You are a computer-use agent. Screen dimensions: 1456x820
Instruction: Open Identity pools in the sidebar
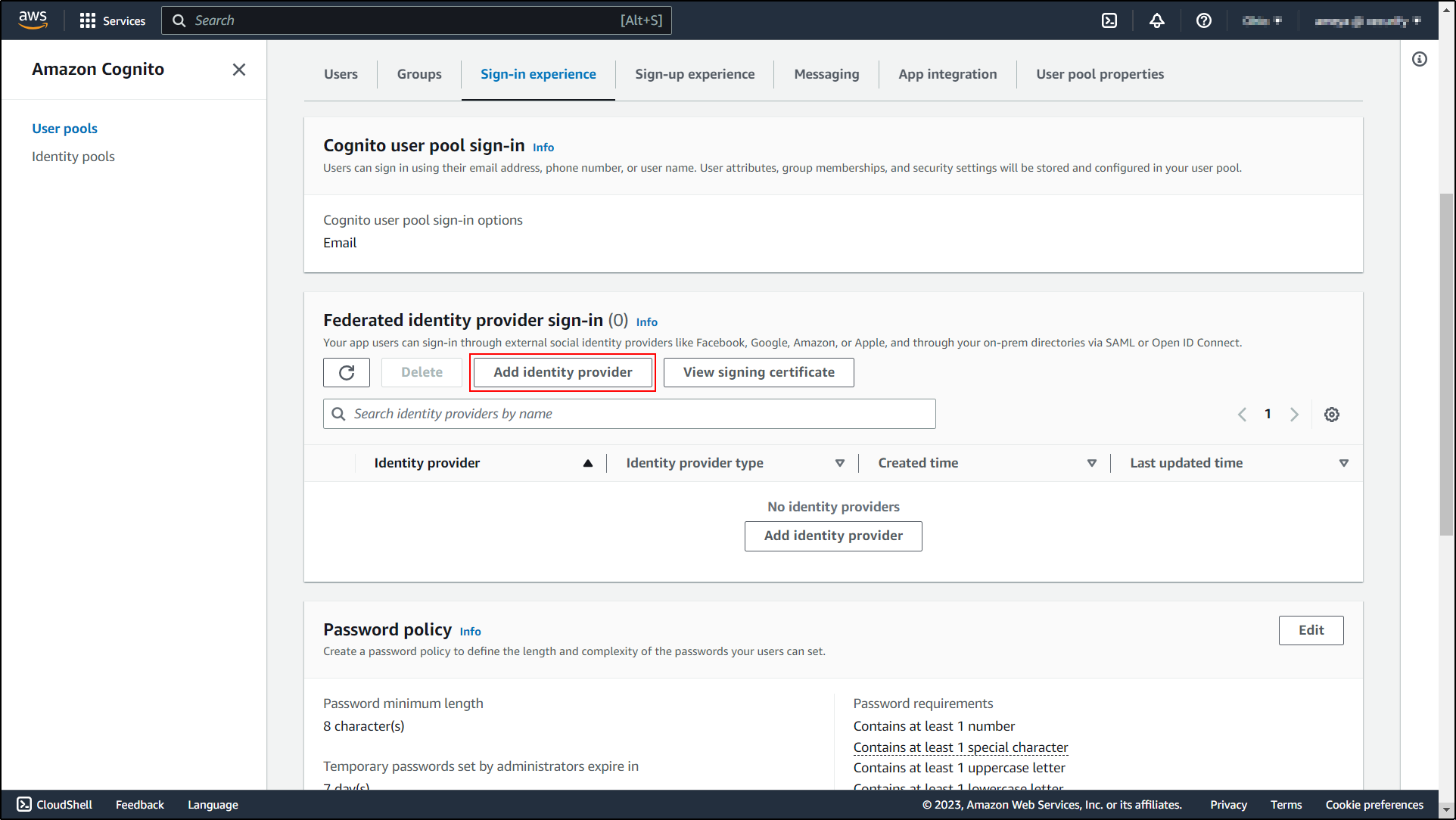[73, 157]
